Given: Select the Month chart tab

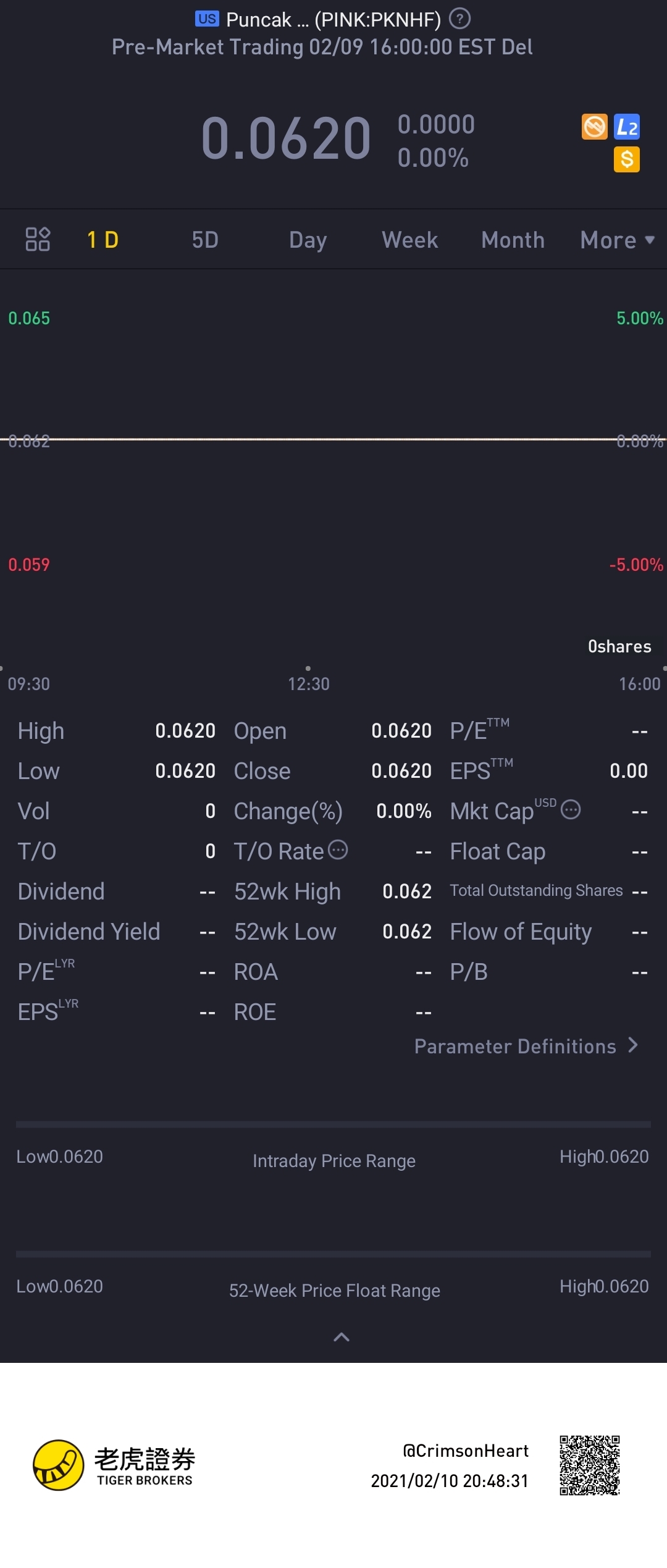Looking at the screenshot, I should 513,240.
